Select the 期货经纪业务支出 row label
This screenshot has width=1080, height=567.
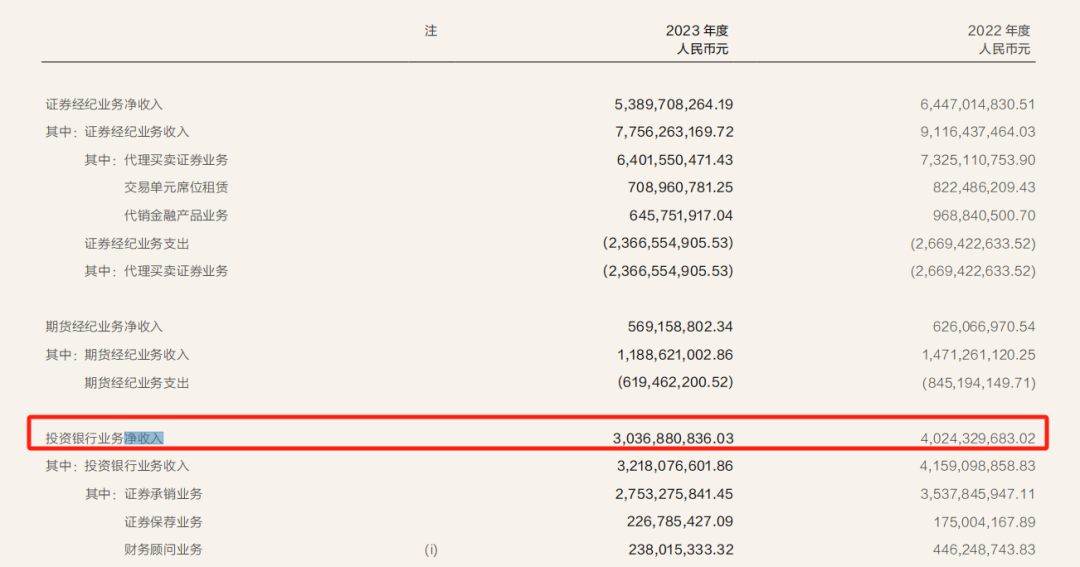(x=137, y=383)
